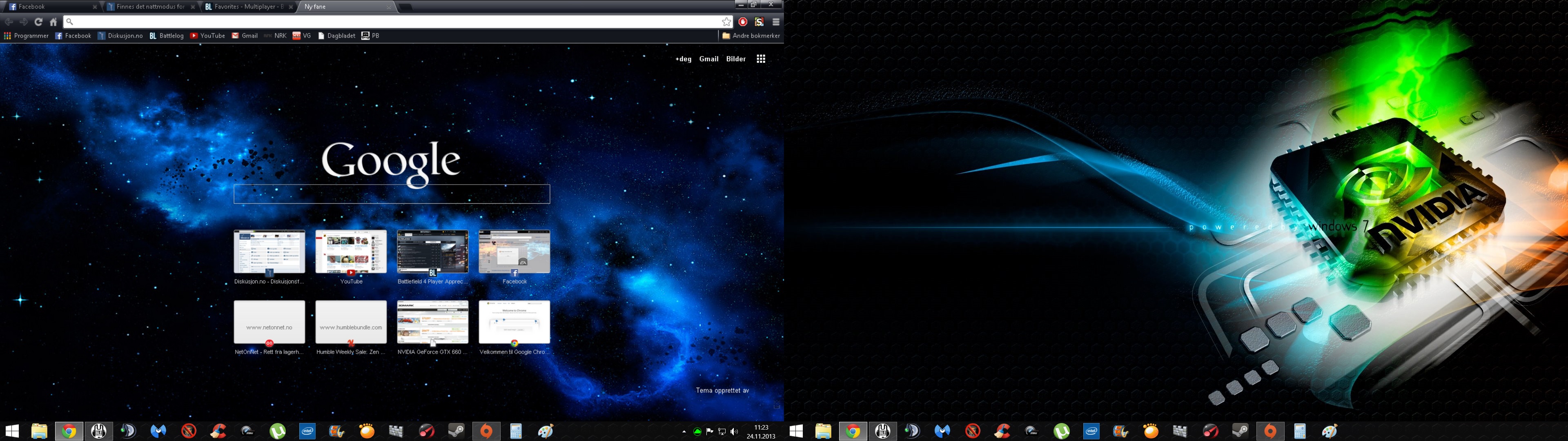
Task: Click the '+deg' link on Google page
Action: coord(684,59)
